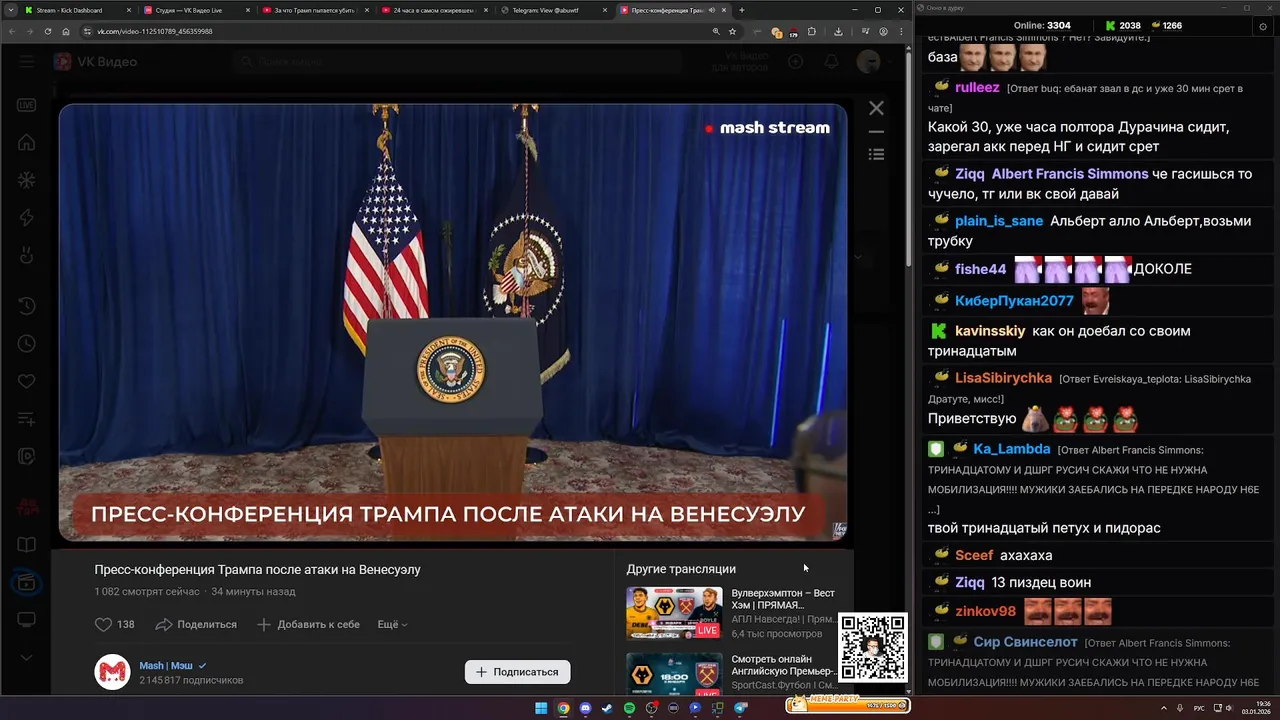Screen dimensions: 1280x720
Task: Show hidden tray icons chevron
Action: coord(1166,708)
